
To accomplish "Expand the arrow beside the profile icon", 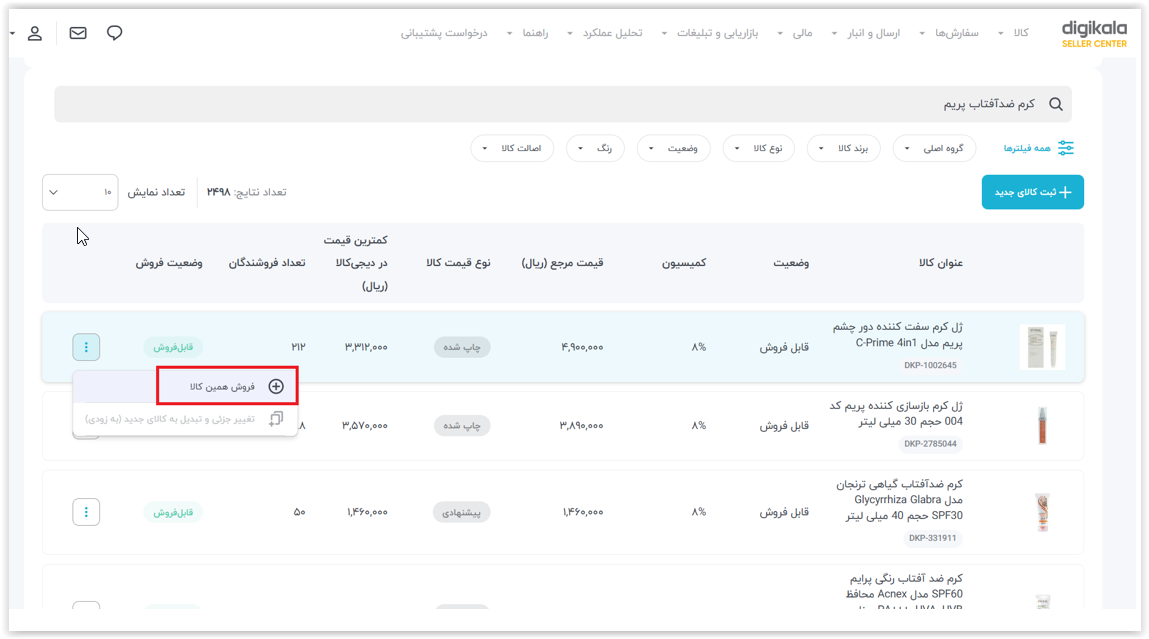I will click(12, 34).
